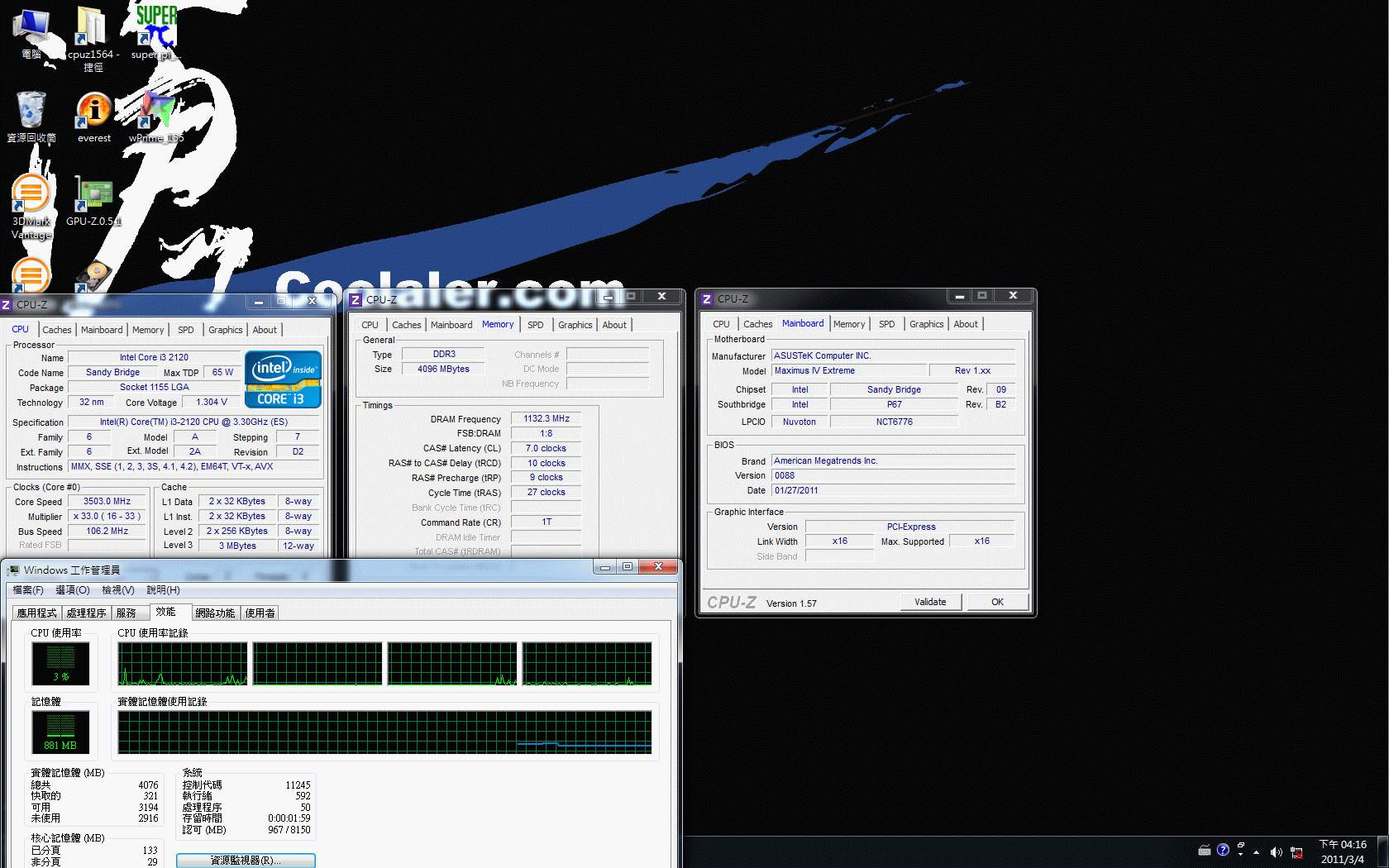Click the 資源監視器(R)... button
The image size is (1389, 868).
coord(246,861)
